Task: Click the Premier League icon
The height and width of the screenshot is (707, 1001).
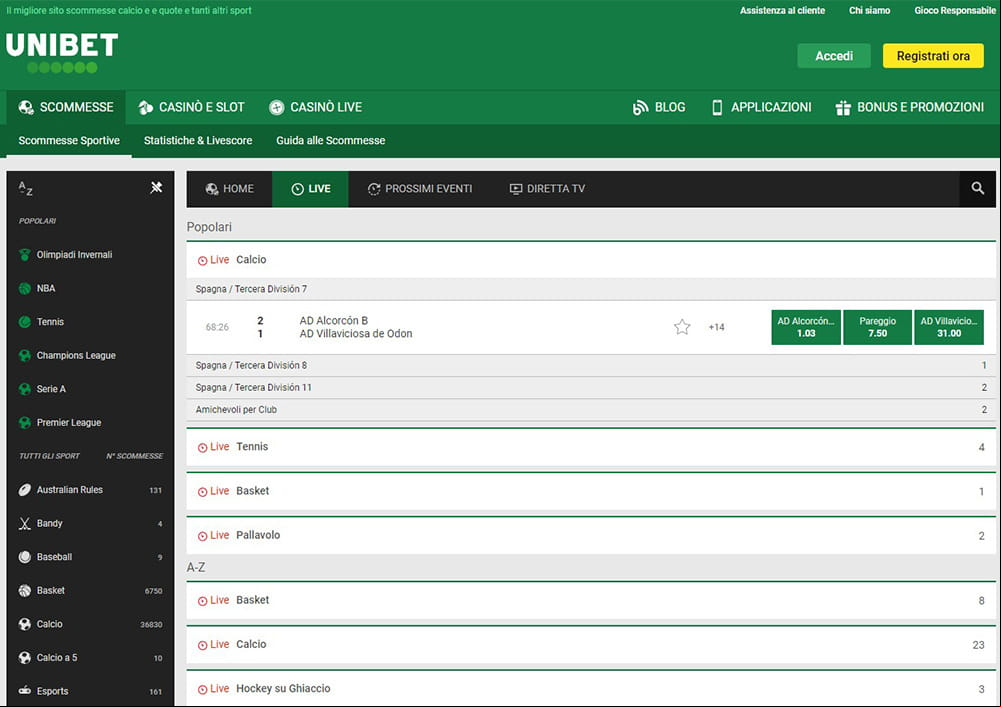Action: pos(25,423)
